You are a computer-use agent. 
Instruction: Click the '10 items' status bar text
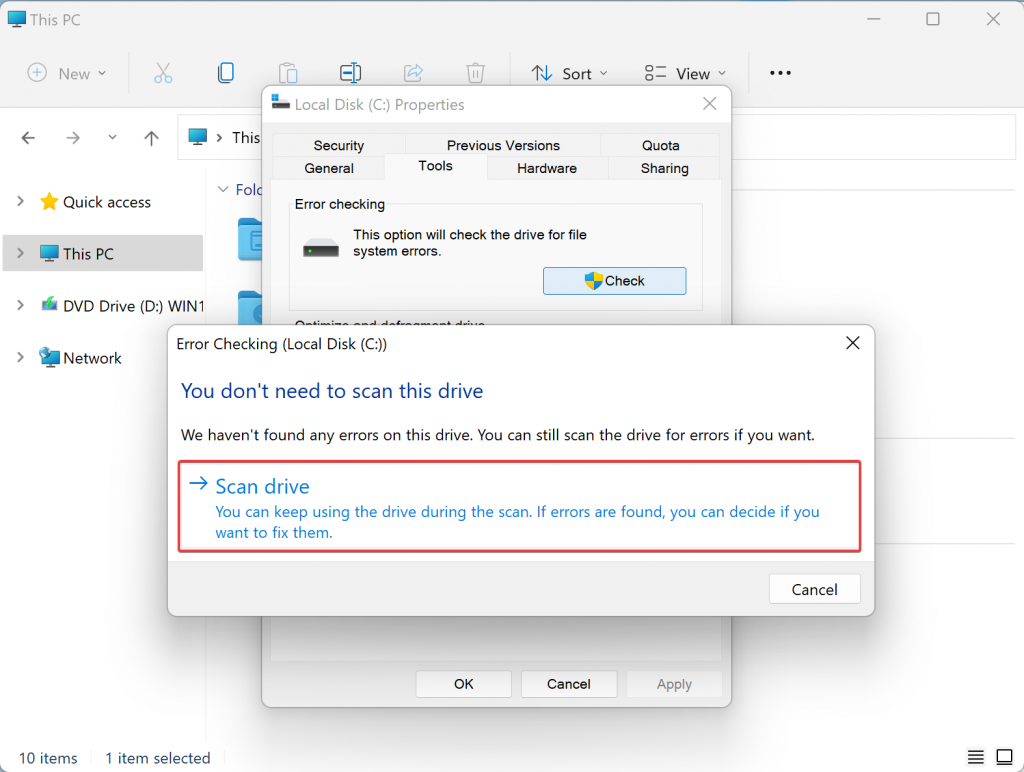(x=48, y=758)
